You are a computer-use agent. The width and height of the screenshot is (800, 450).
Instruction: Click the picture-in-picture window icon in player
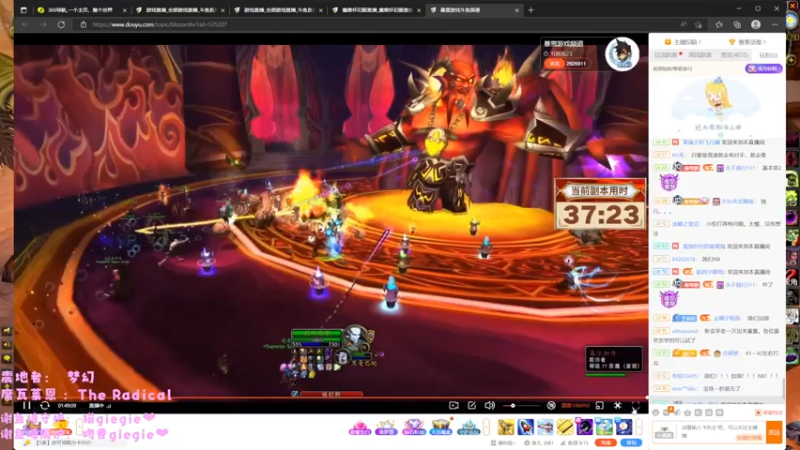[599, 406]
